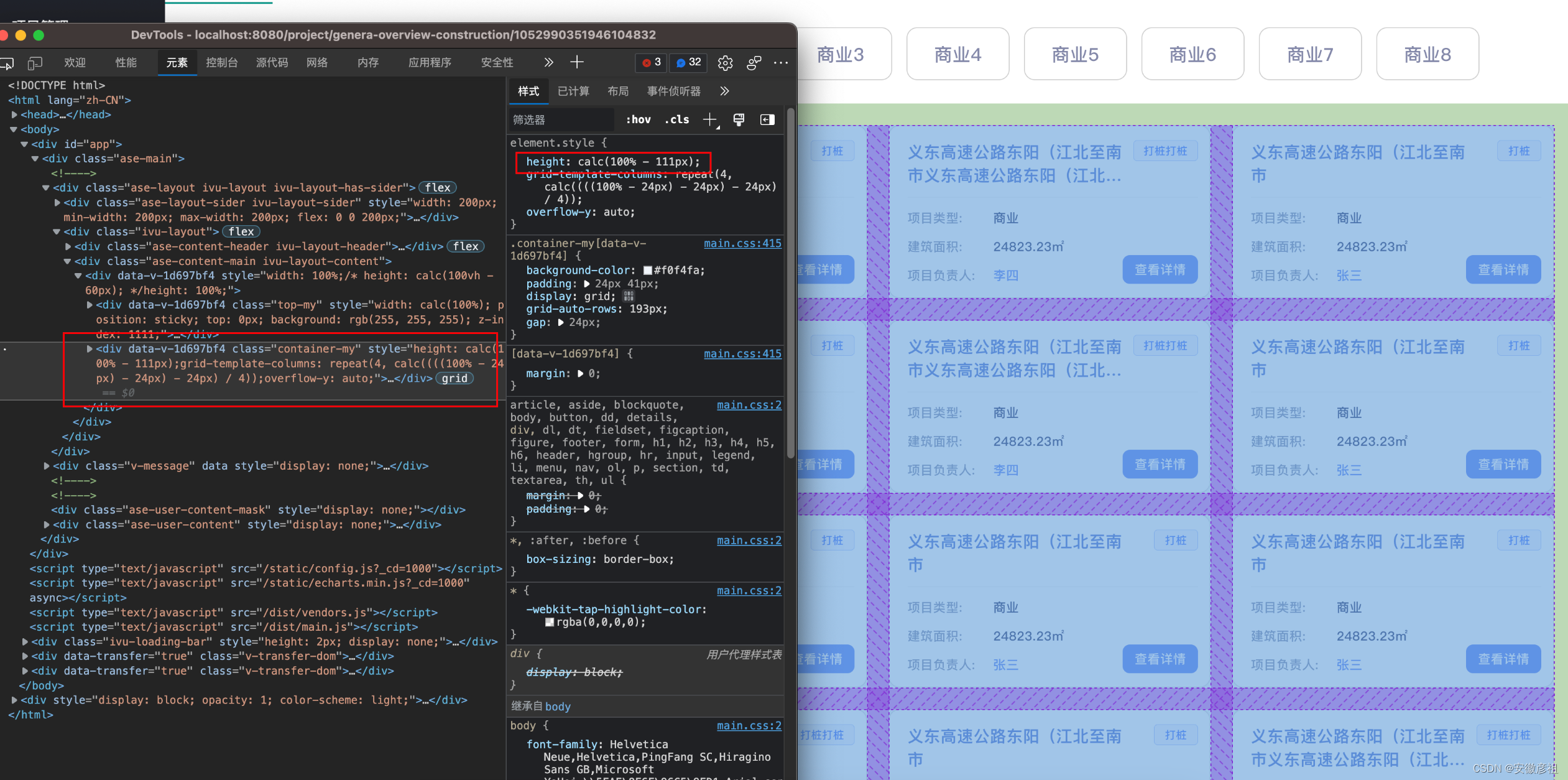
Task: Expand the v-message div node
Action: pos(47,466)
